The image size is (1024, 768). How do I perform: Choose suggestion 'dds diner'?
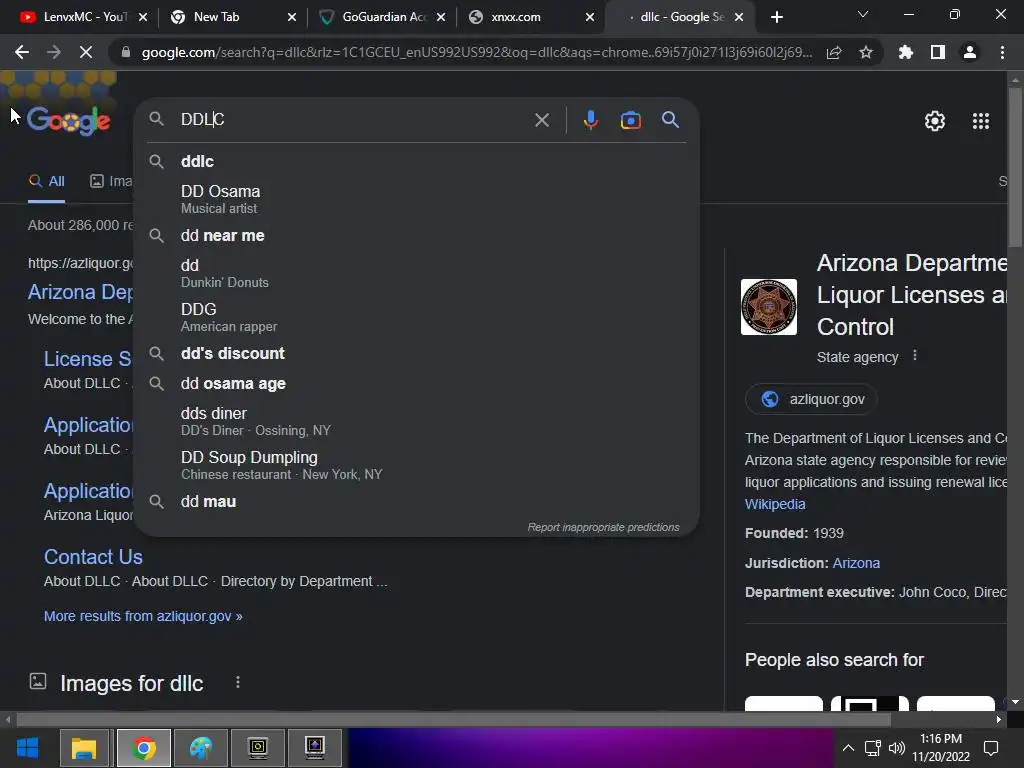417,421
